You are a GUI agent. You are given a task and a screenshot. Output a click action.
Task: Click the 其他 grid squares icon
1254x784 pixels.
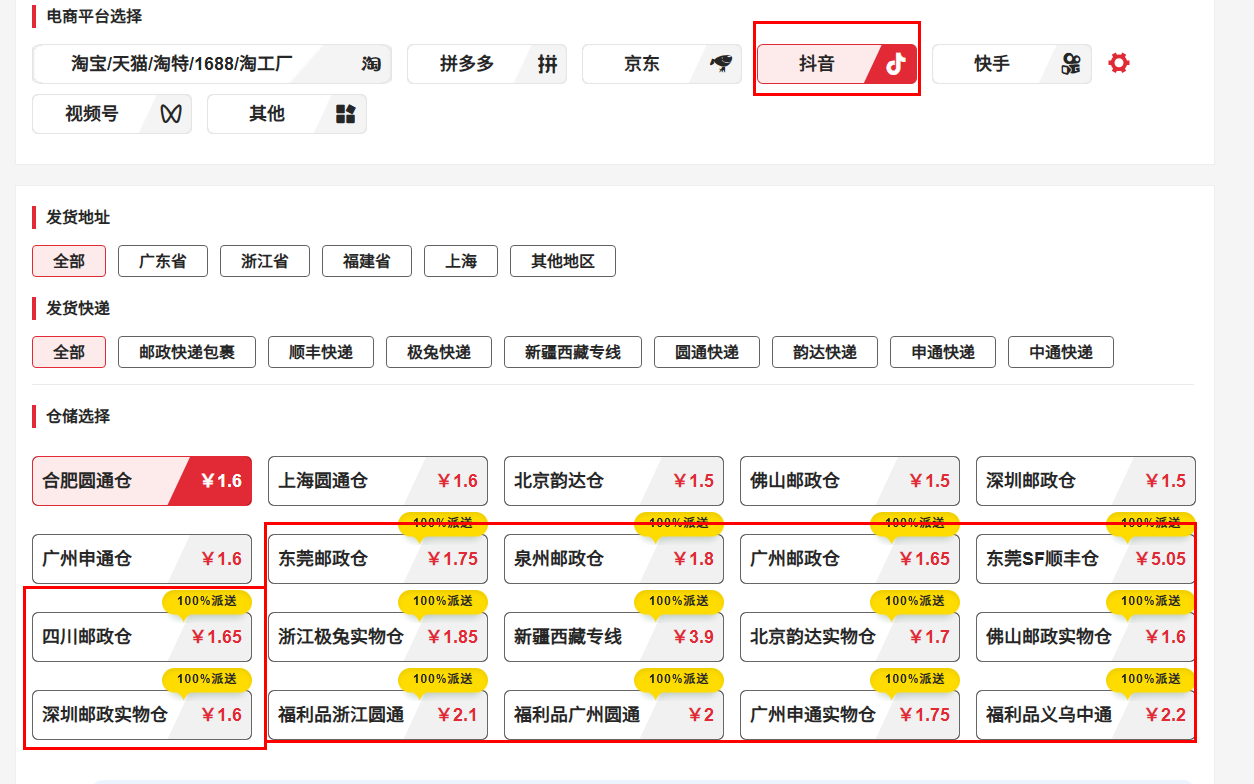(x=346, y=114)
